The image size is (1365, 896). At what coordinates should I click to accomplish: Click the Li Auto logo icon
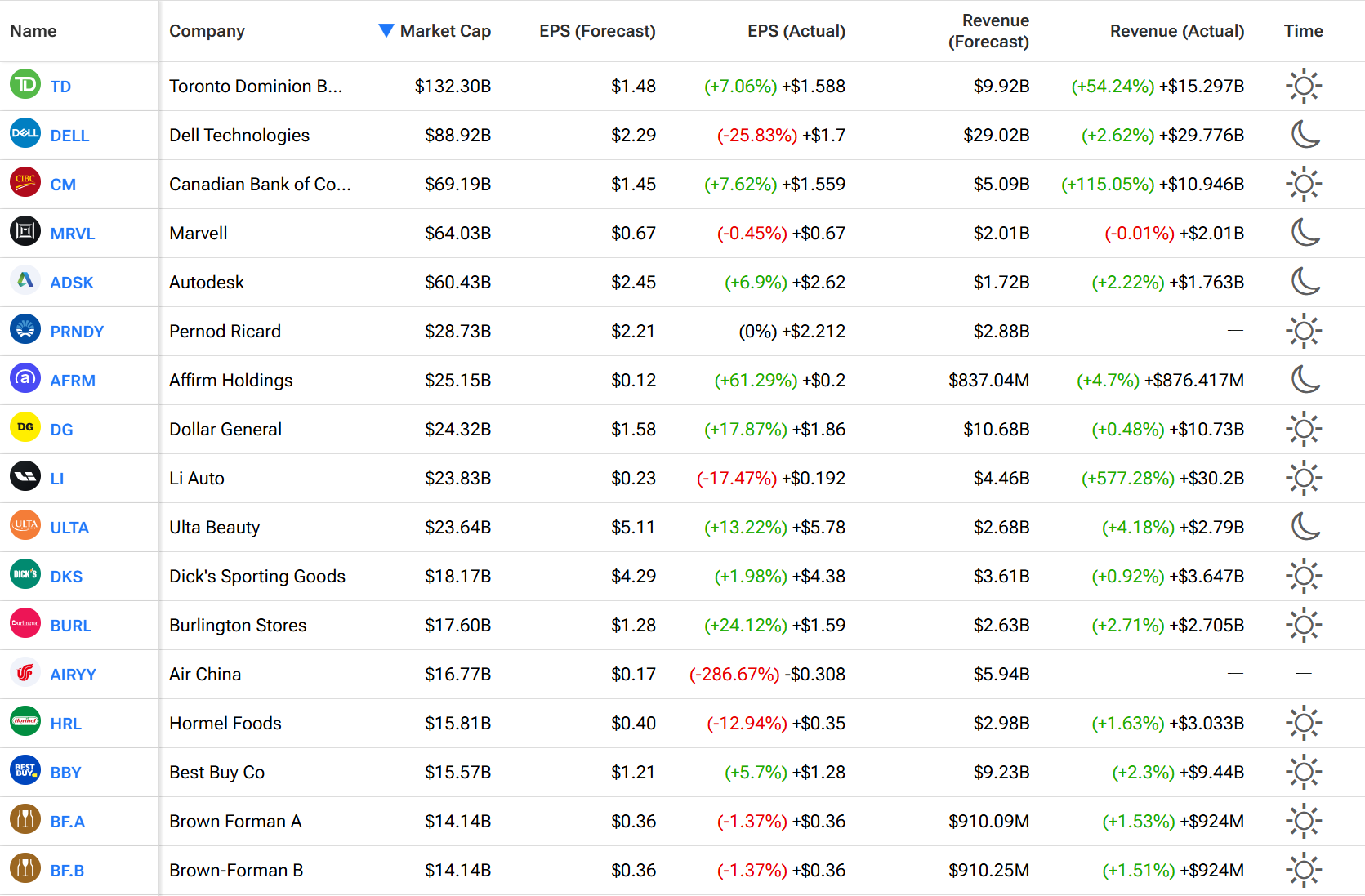[x=25, y=476]
